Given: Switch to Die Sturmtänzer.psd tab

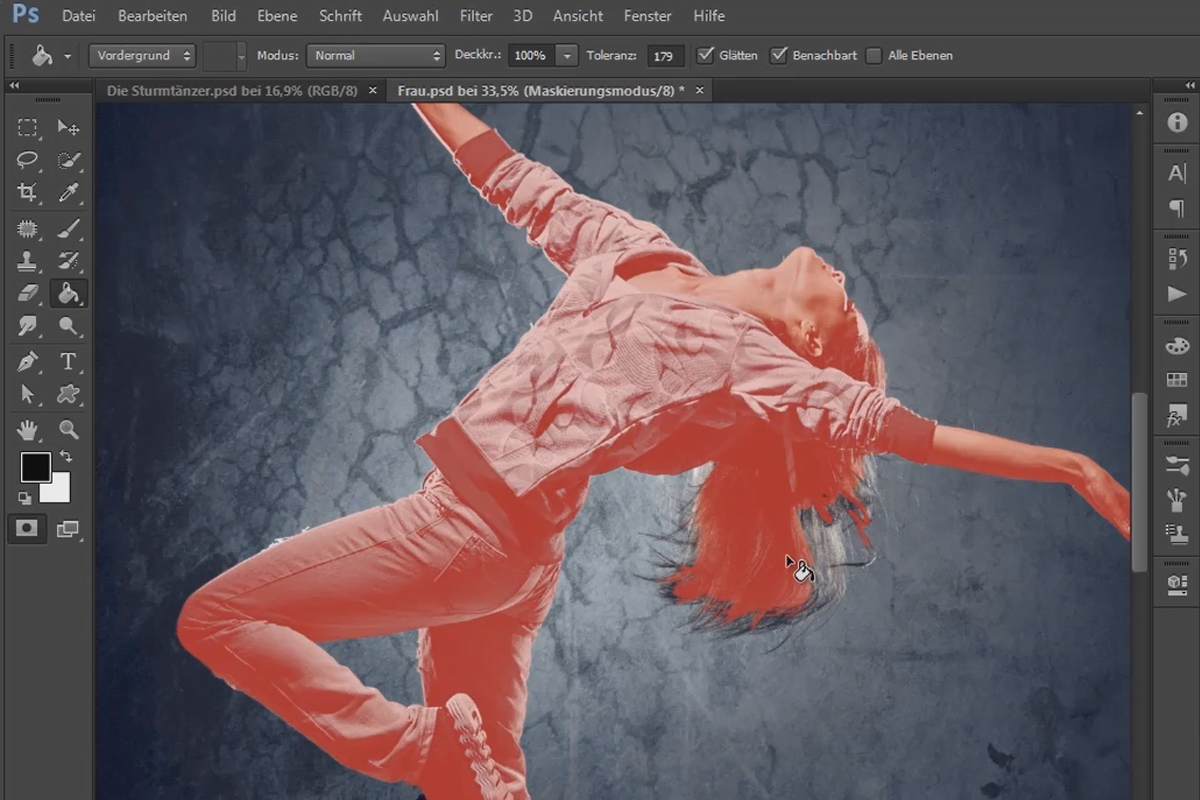Looking at the screenshot, I should (232, 90).
